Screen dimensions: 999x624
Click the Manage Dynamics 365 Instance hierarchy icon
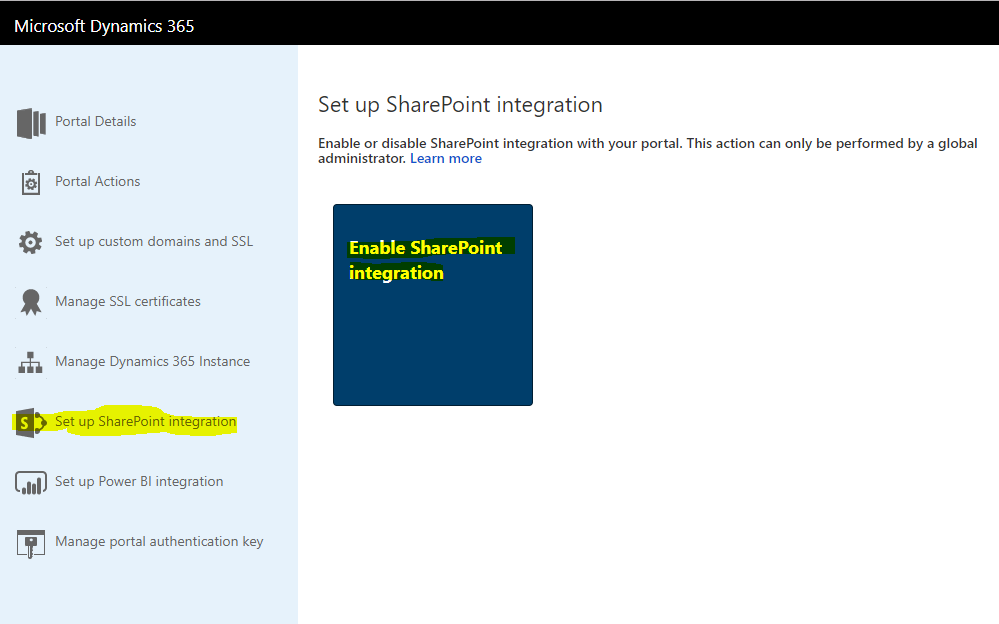click(x=30, y=361)
